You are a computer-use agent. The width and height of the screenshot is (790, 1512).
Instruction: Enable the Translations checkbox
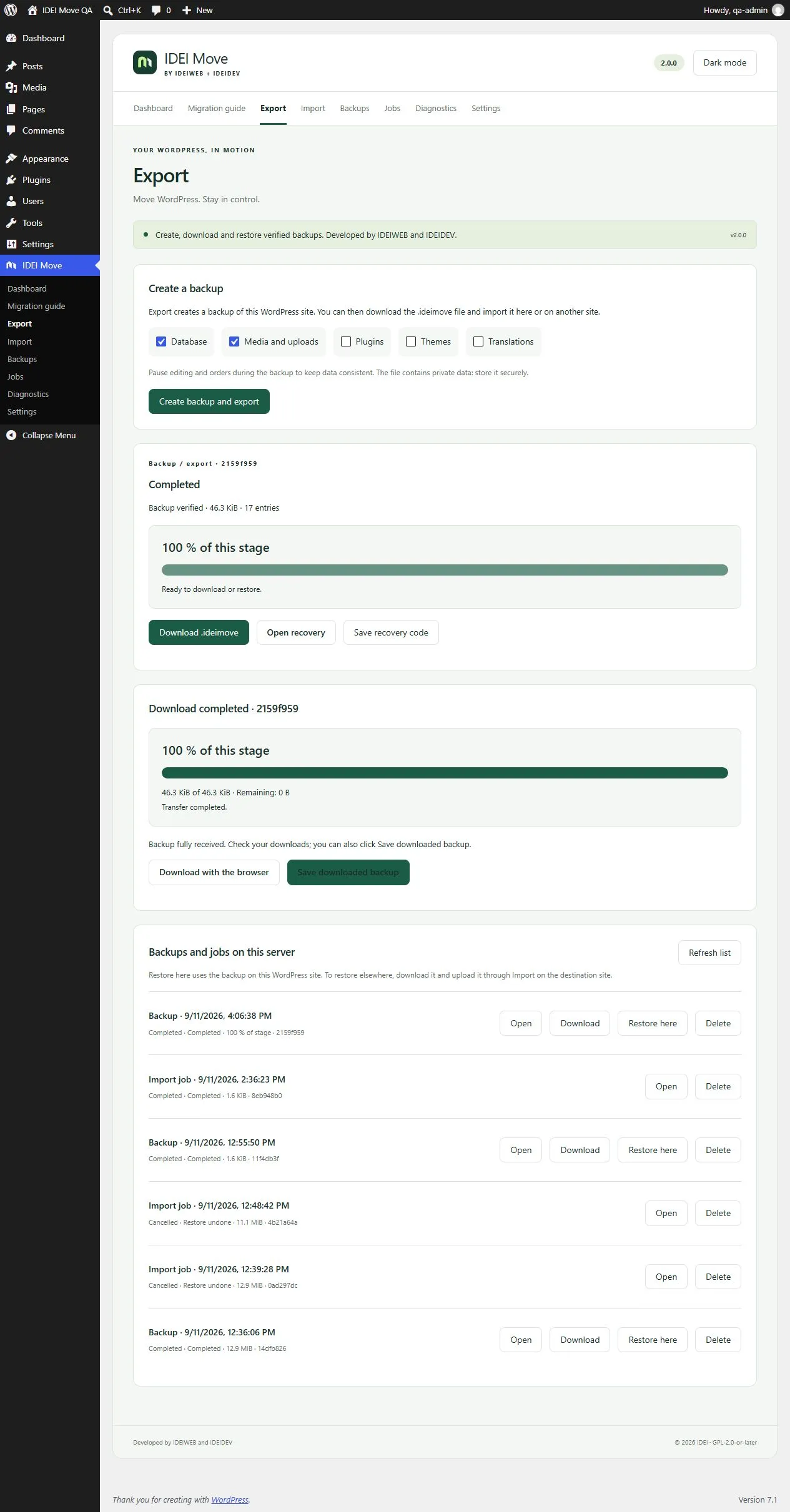pyautogui.click(x=478, y=341)
